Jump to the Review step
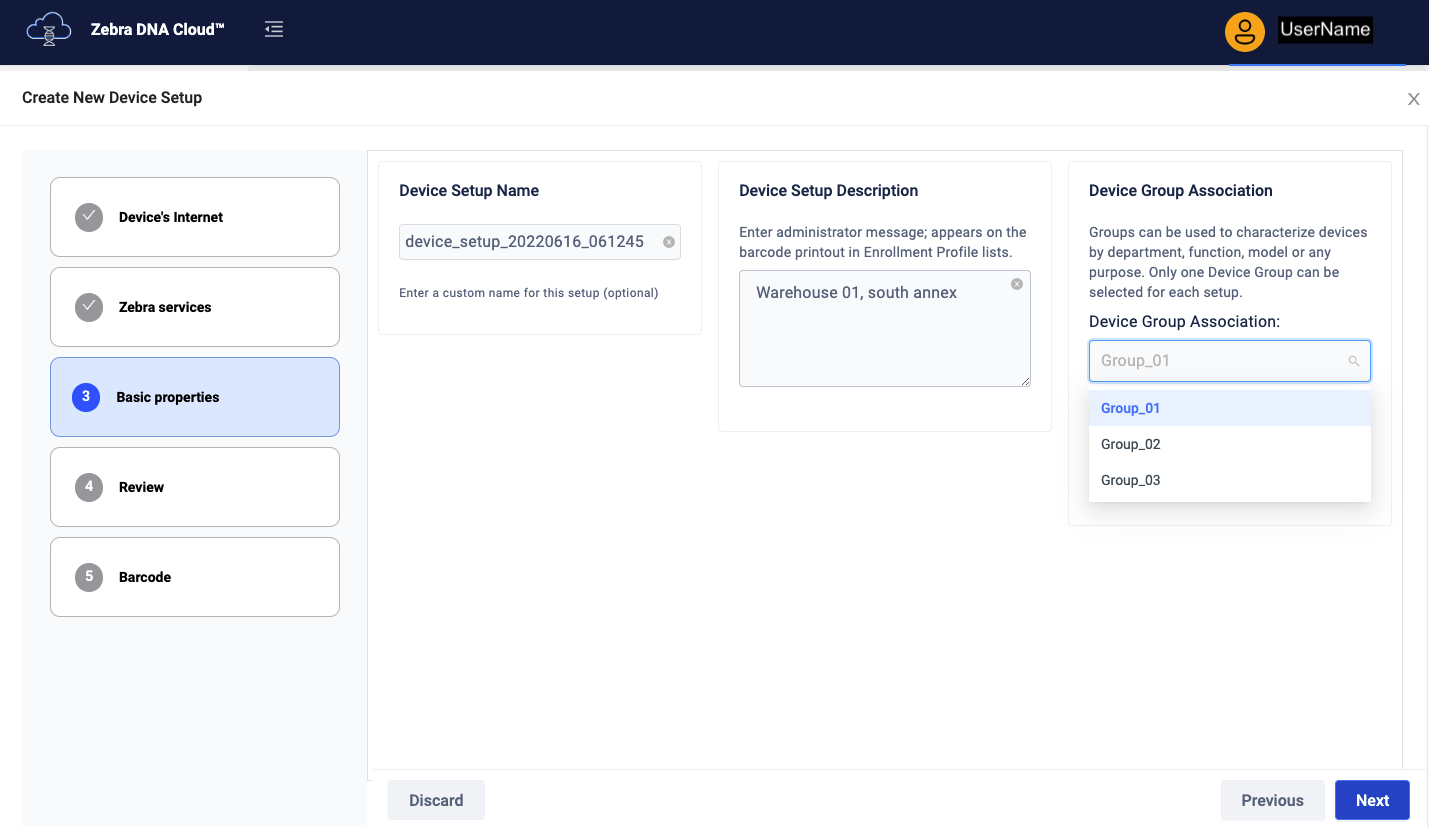This screenshot has height=827, width=1429. click(x=195, y=487)
